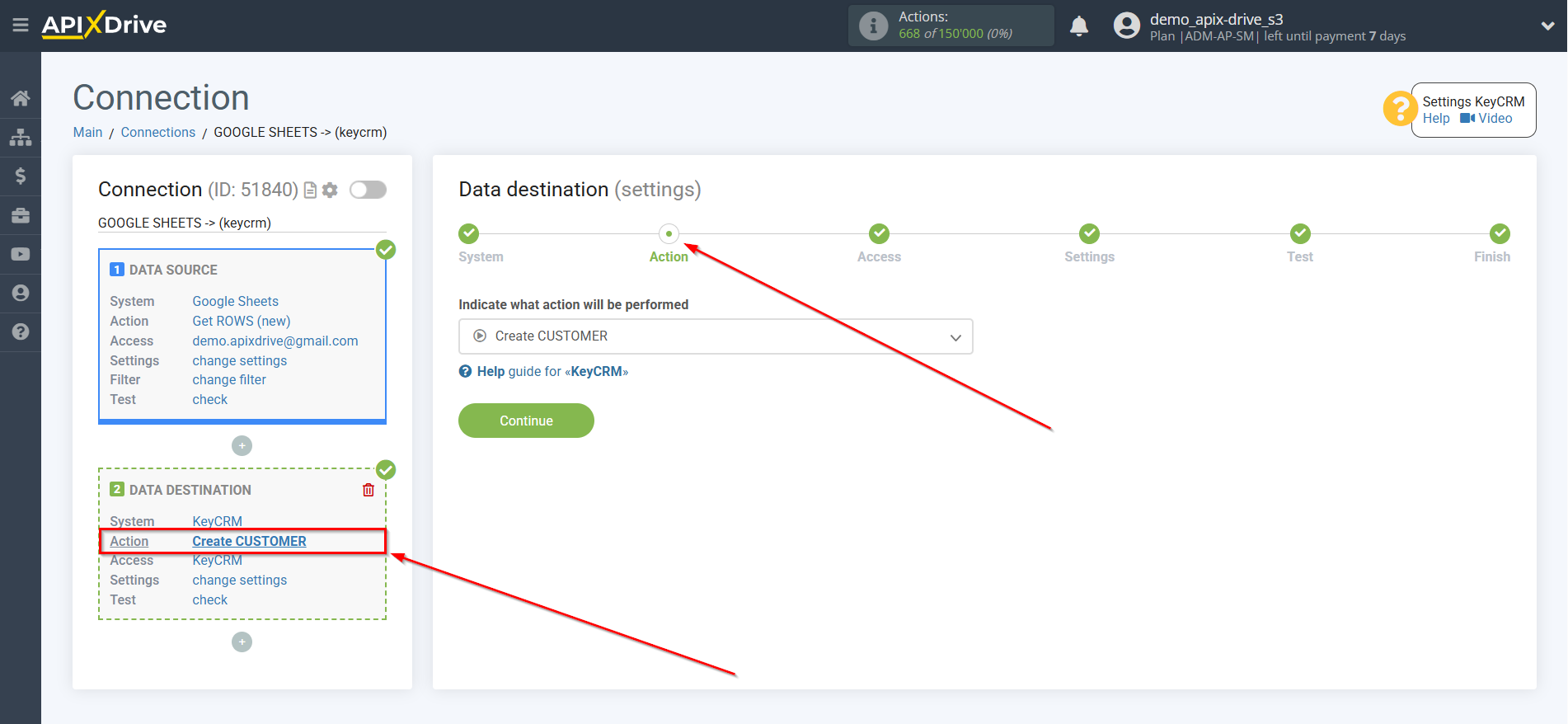The height and width of the screenshot is (724, 1568).
Task: Open the video tutorials sidebar icon
Action: click(x=21, y=254)
